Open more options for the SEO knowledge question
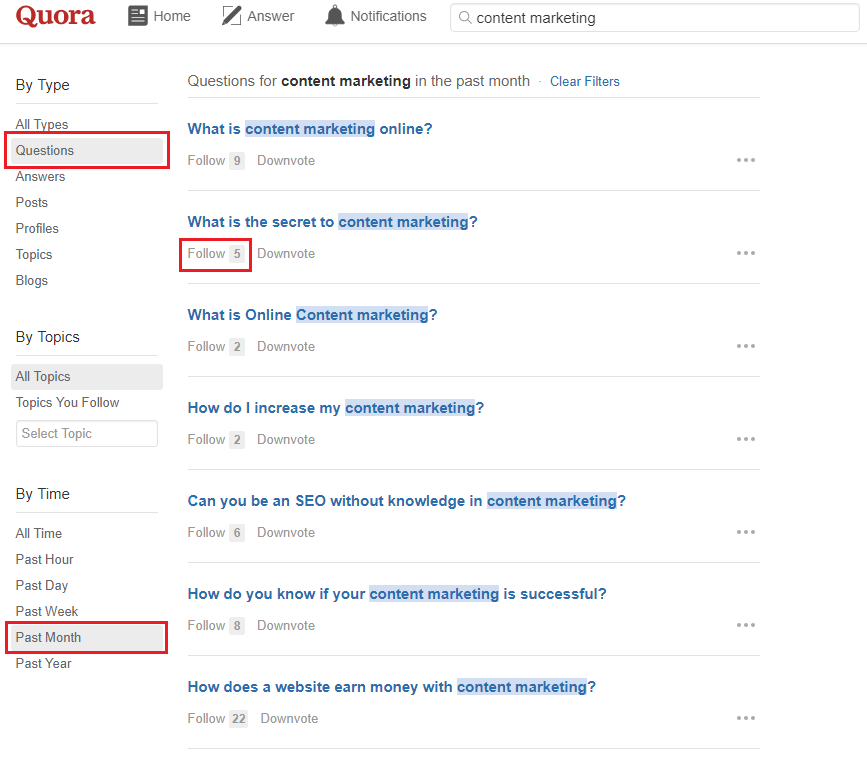 click(745, 531)
